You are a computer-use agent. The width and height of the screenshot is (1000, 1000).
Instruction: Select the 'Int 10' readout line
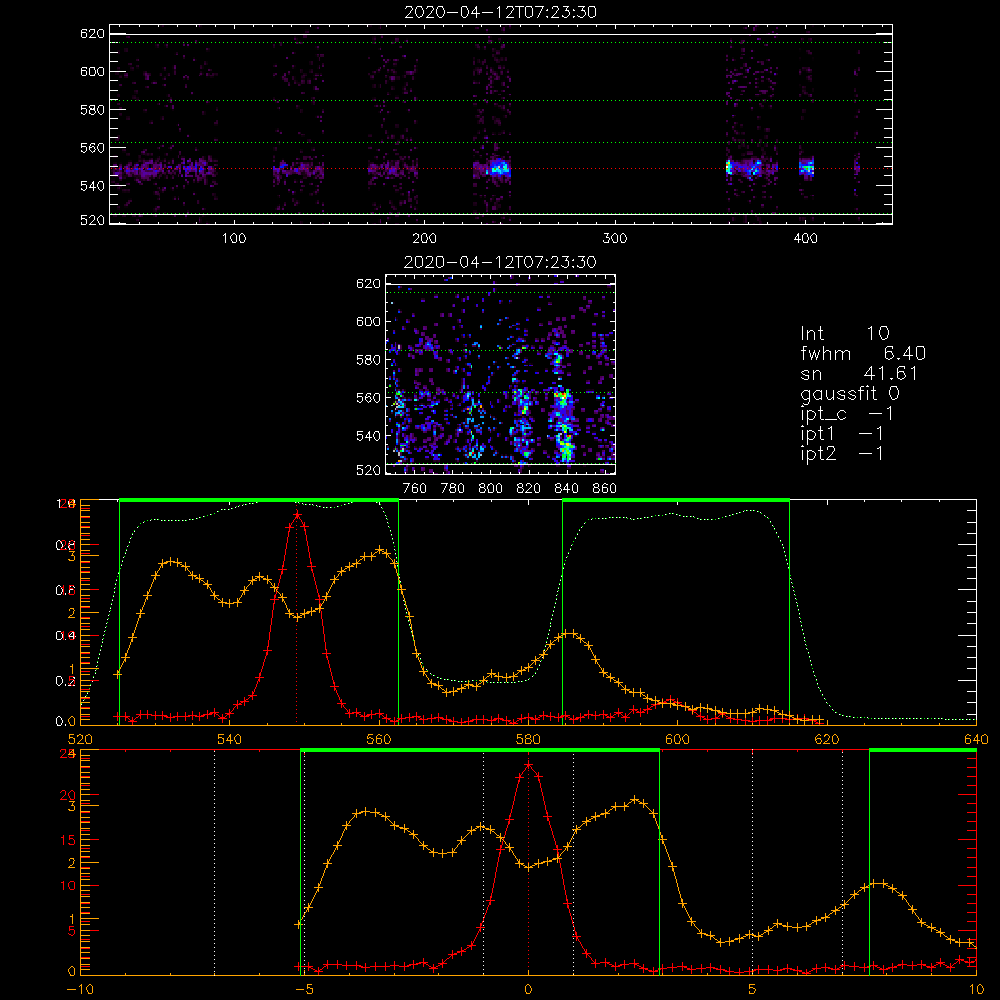tap(844, 333)
